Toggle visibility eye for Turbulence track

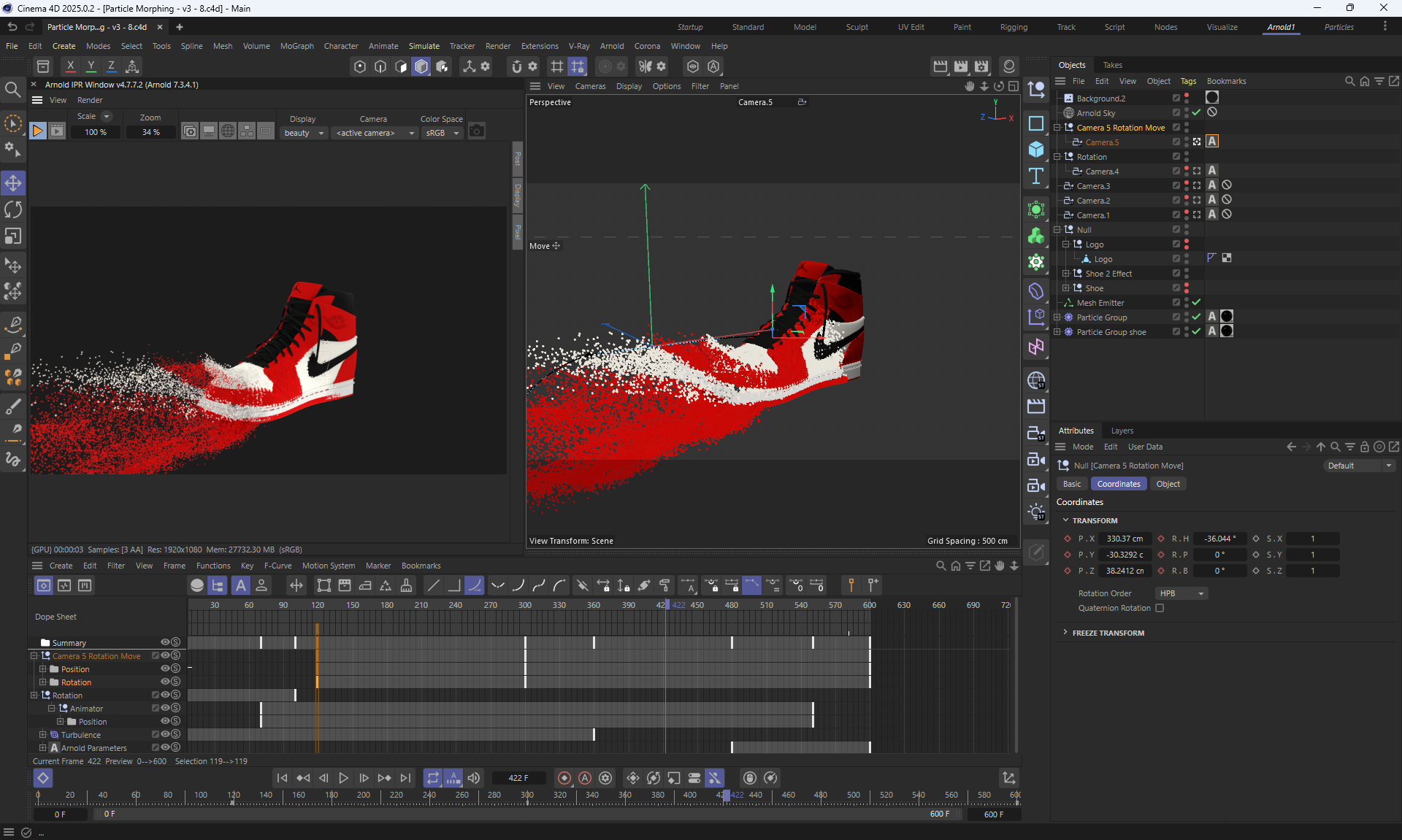click(x=165, y=734)
